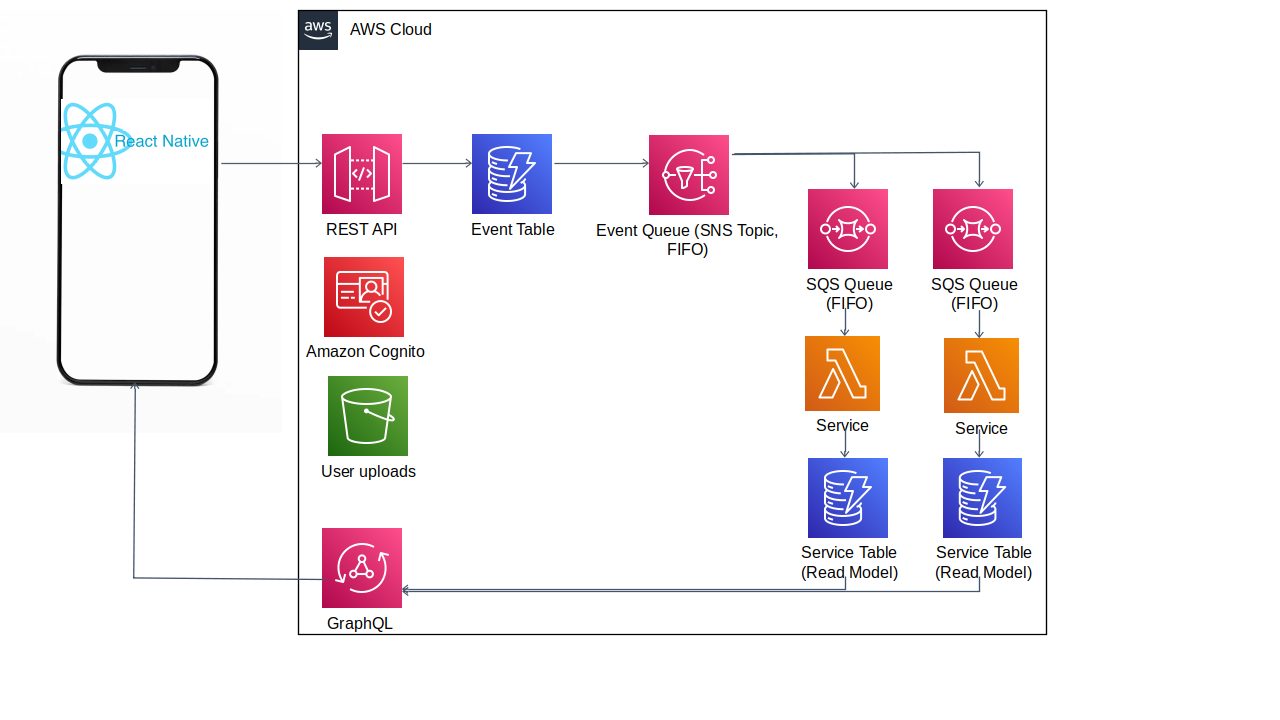Click the right-hand Lambda Service icon
The width and height of the screenshot is (1280, 720).
pos(981,376)
